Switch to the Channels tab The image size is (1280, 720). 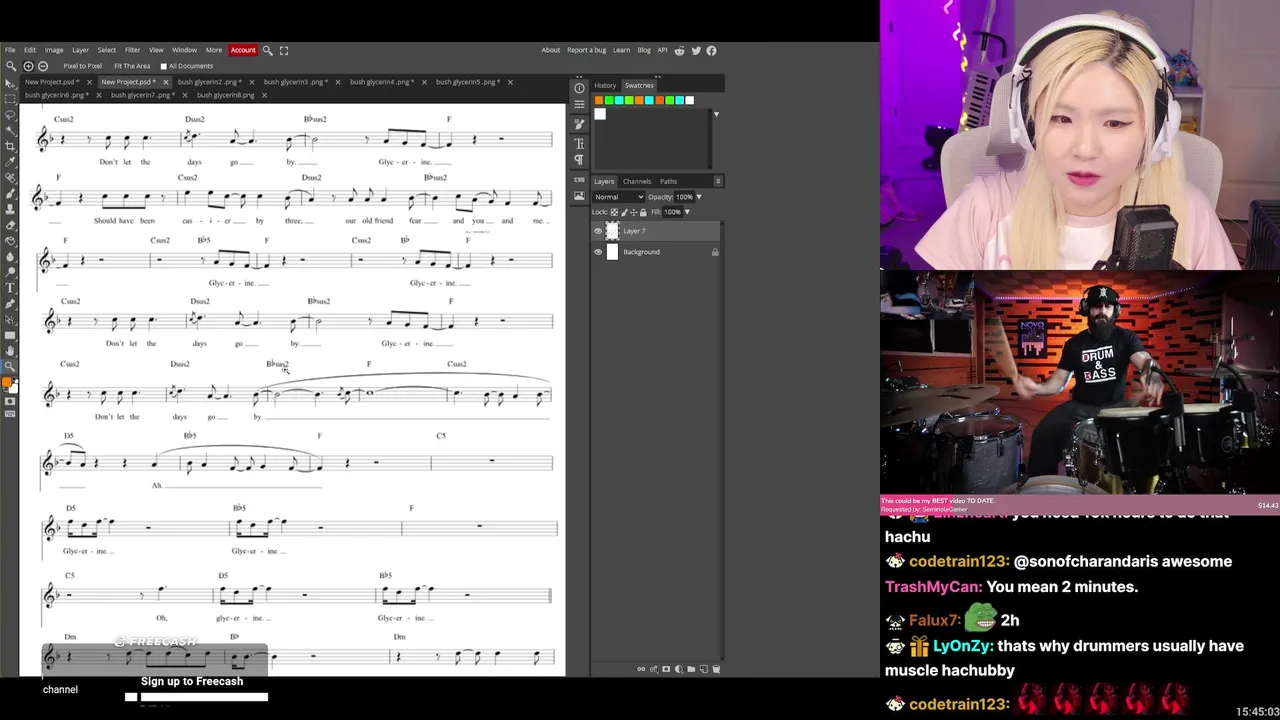[637, 181]
